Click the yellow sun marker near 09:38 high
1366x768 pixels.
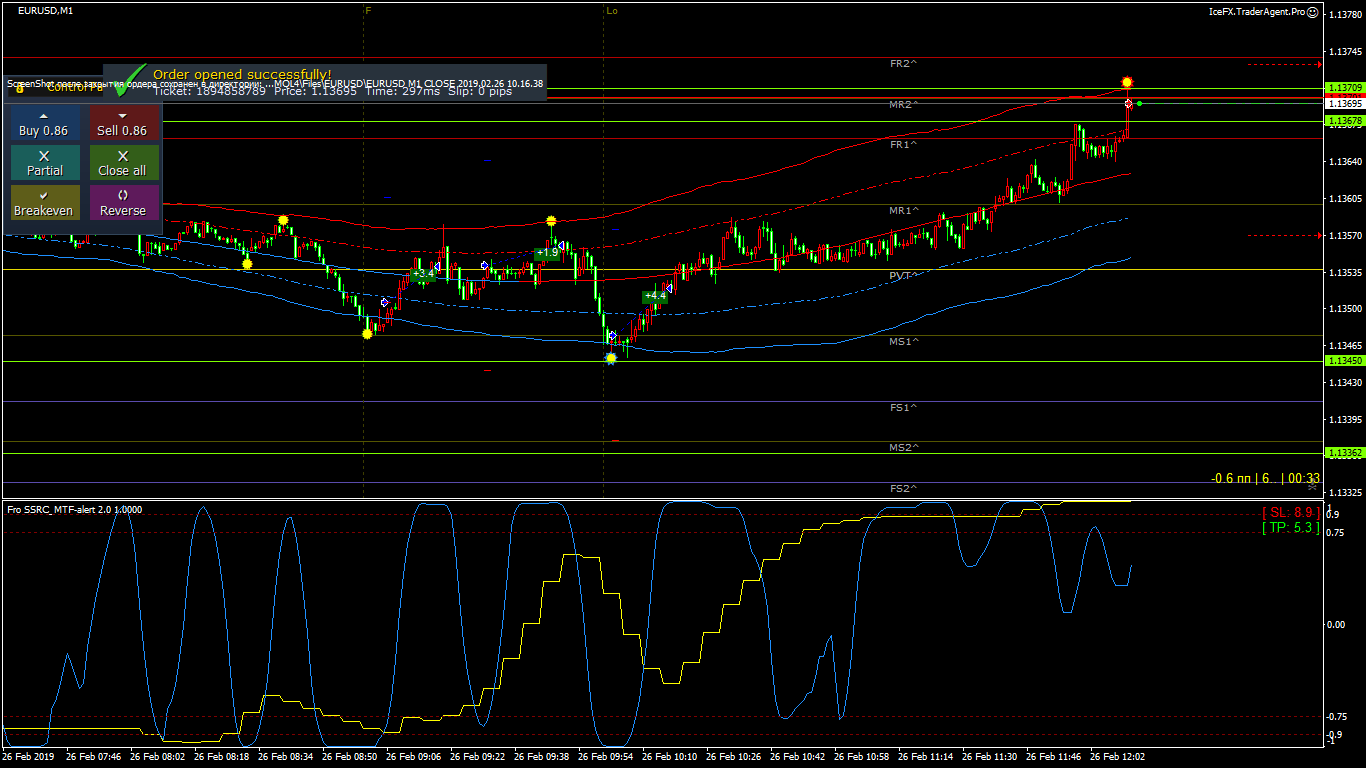[551, 221]
